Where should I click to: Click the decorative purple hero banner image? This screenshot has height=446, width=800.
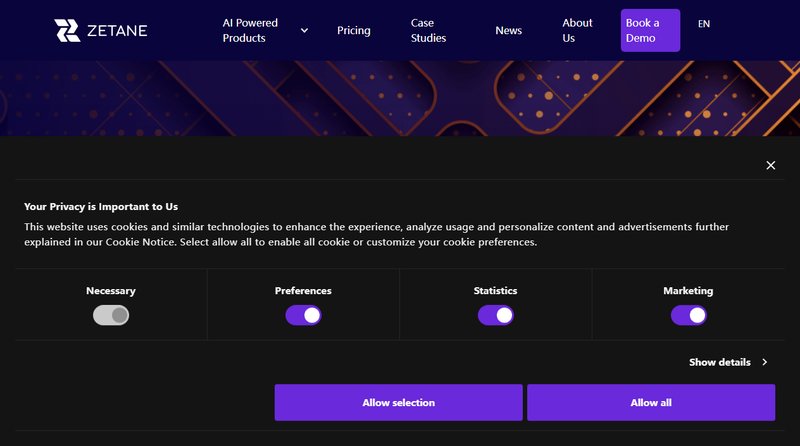coord(400,98)
